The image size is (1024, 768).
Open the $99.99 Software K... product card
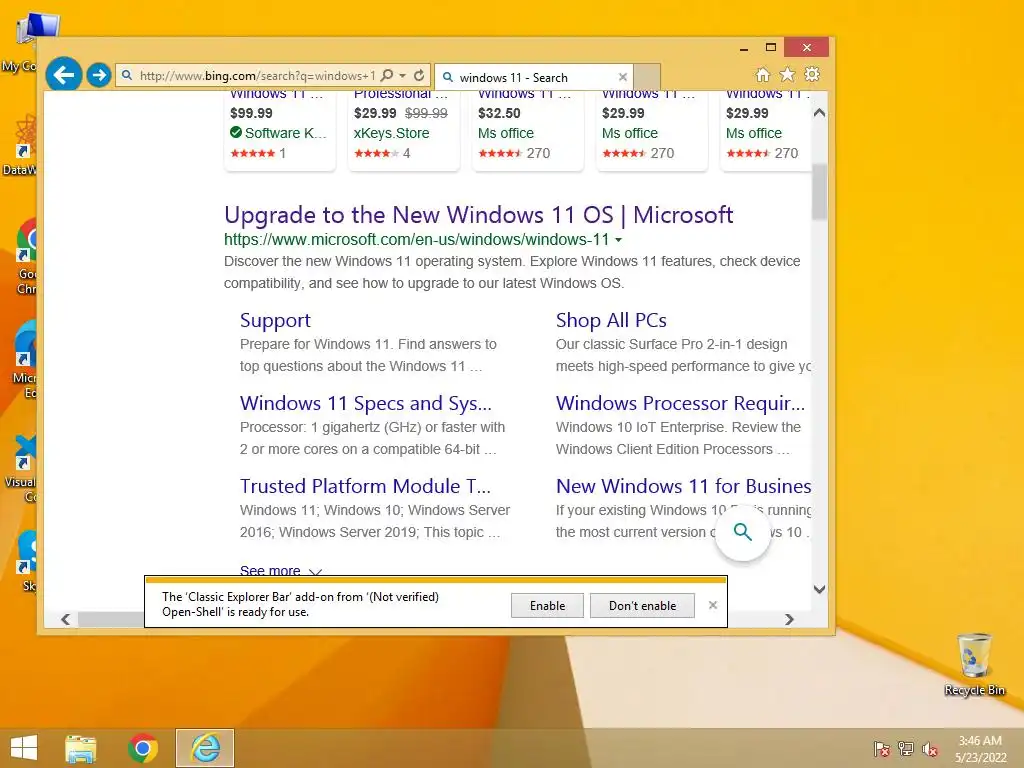click(x=280, y=129)
